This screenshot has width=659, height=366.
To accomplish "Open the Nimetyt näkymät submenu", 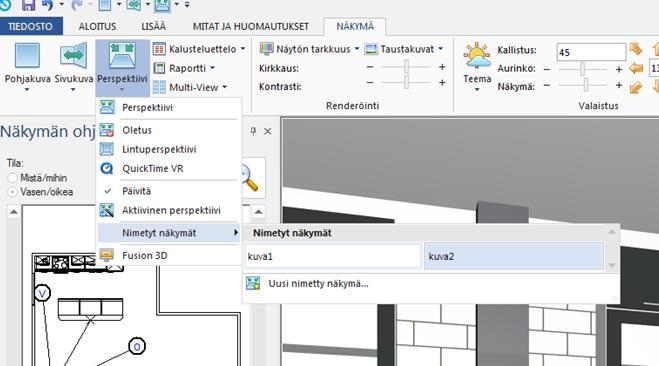I will pyautogui.click(x=168, y=233).
